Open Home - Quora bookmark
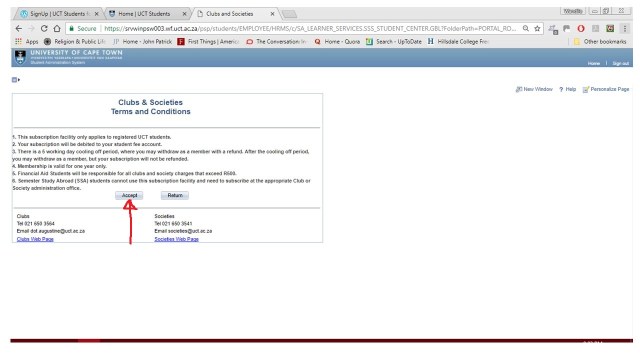The height and width of the screenshot is (360, 640). 337,41
